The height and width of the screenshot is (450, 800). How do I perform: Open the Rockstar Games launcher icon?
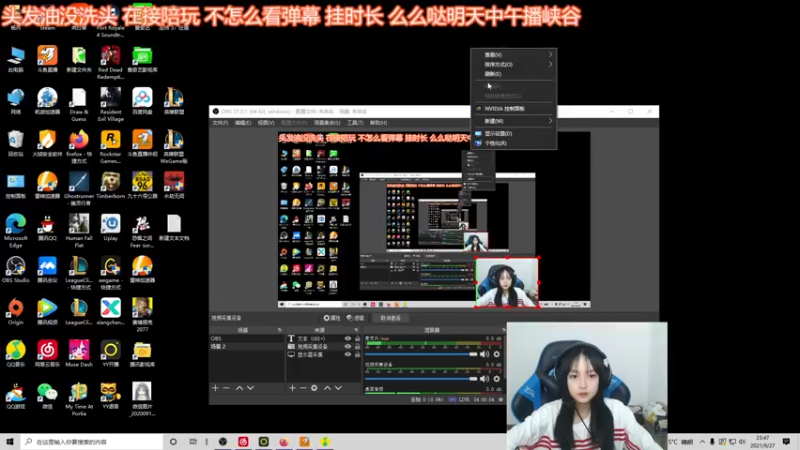(x=110, y=146)
